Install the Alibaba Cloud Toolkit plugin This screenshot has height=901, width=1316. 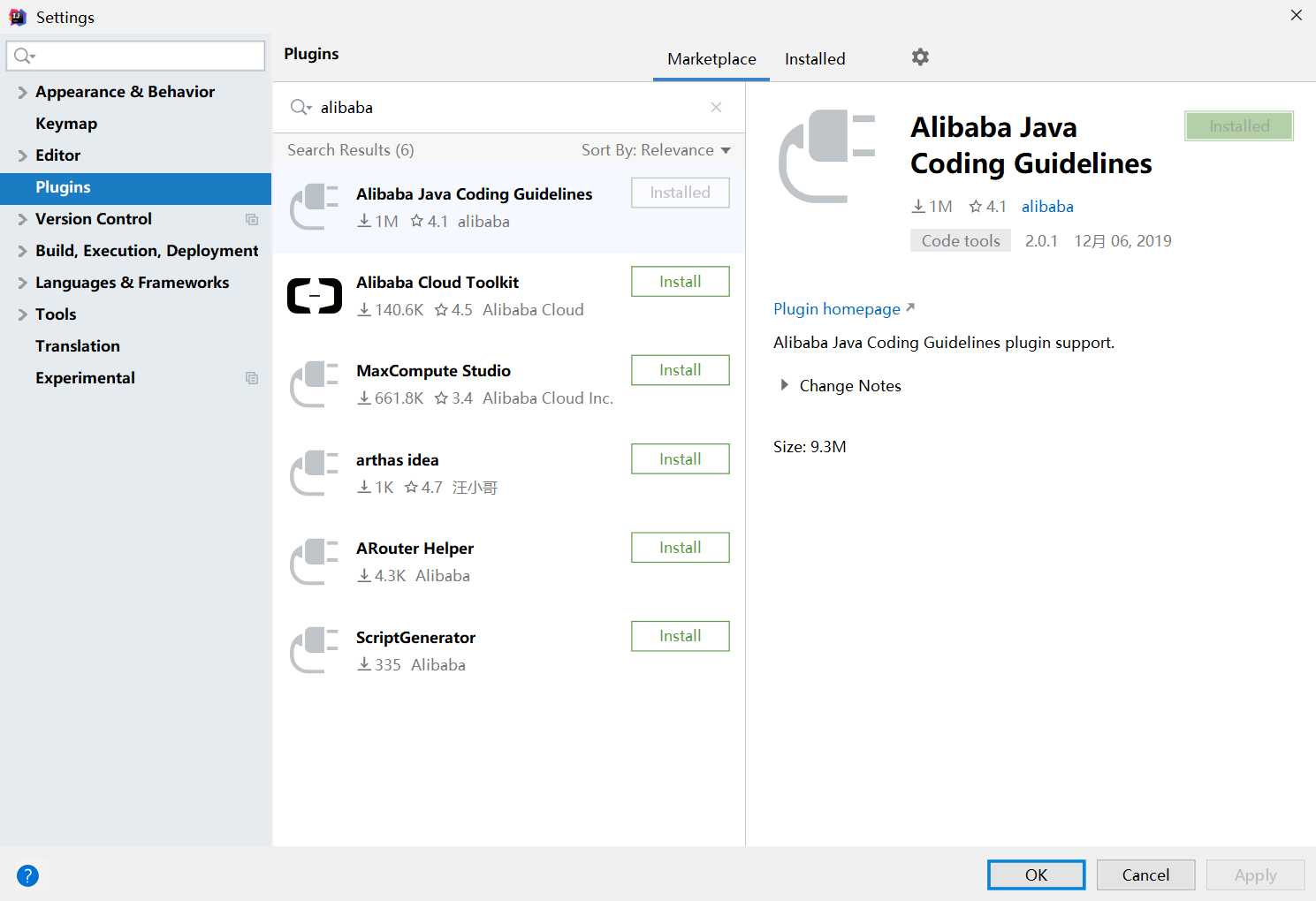coord(681,282)
